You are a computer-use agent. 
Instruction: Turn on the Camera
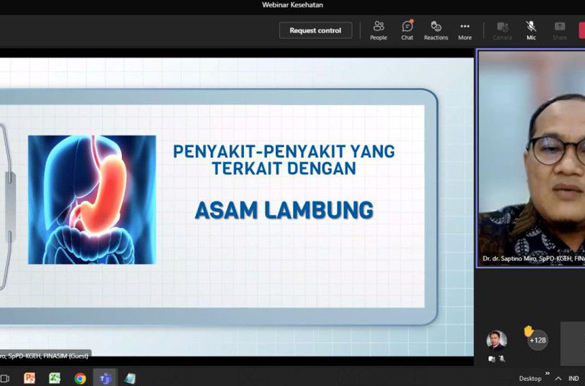(x=502, y=31)
